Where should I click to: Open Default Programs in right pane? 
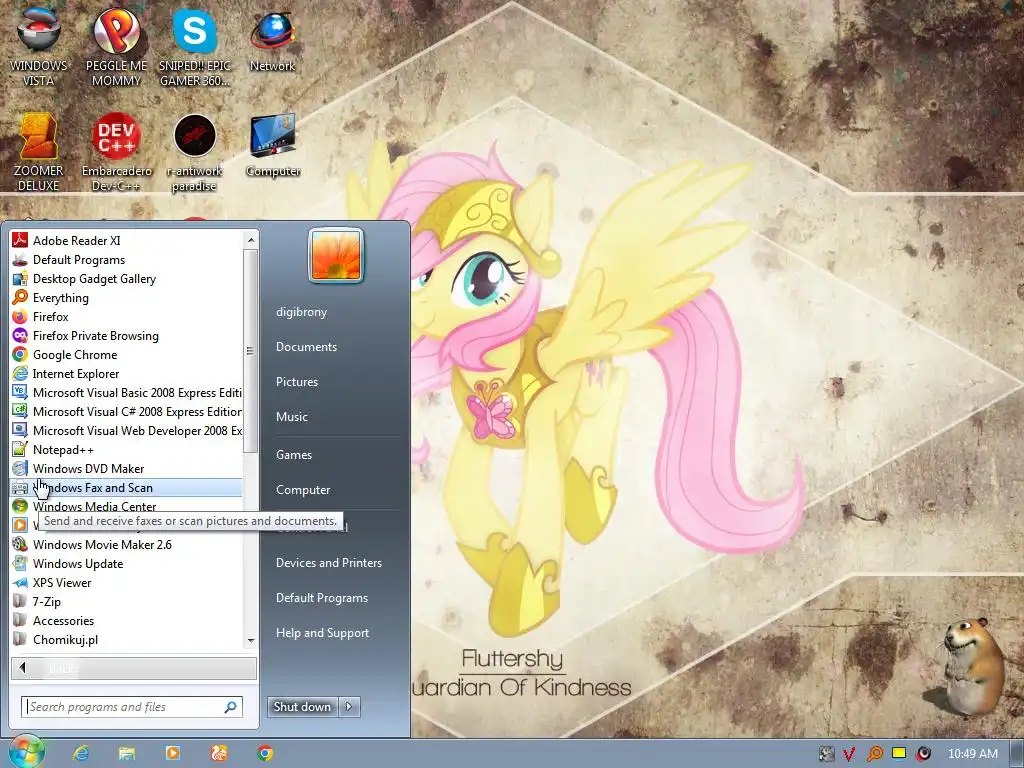321,598
